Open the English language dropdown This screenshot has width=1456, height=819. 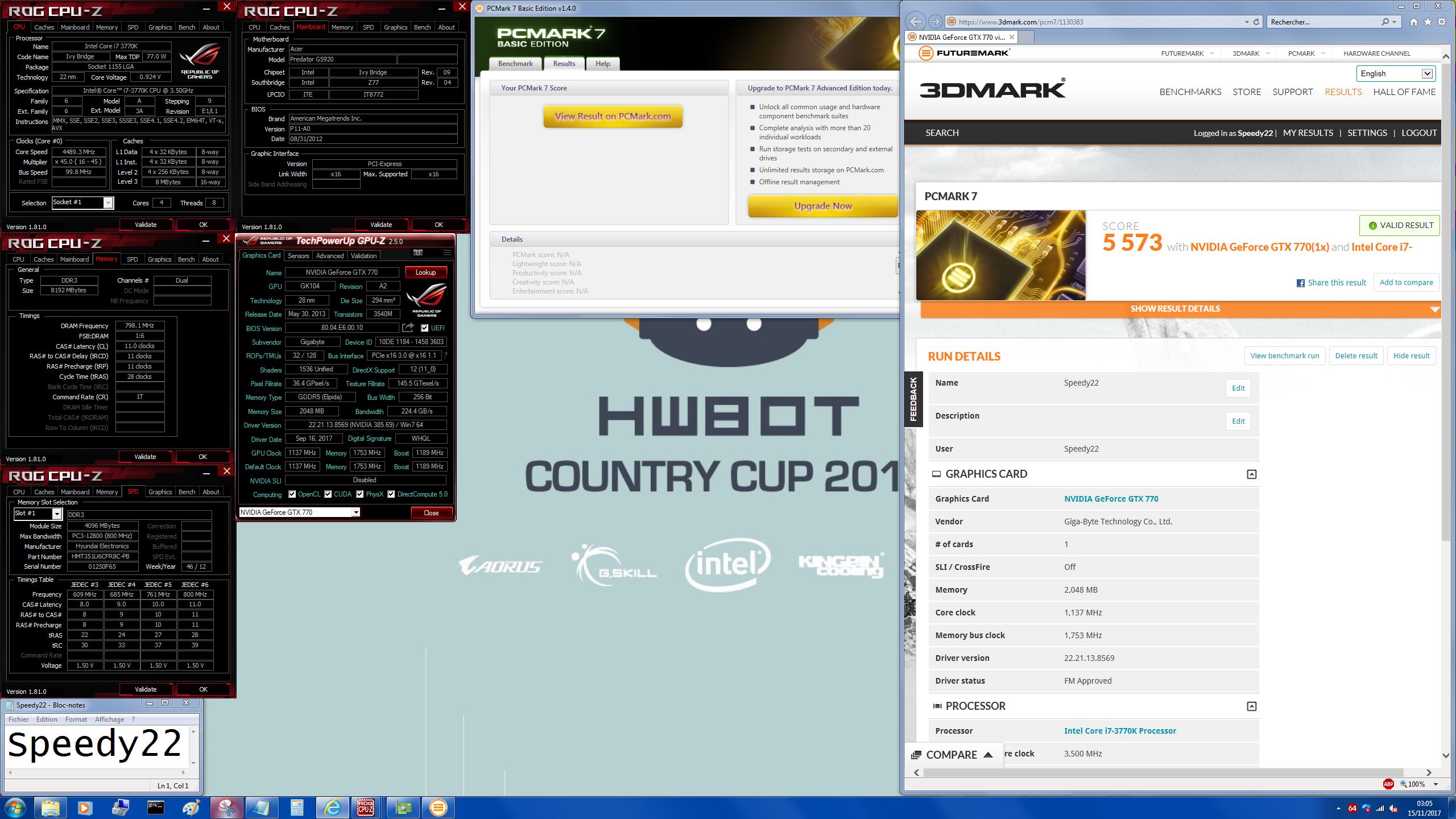point(1396,73)
